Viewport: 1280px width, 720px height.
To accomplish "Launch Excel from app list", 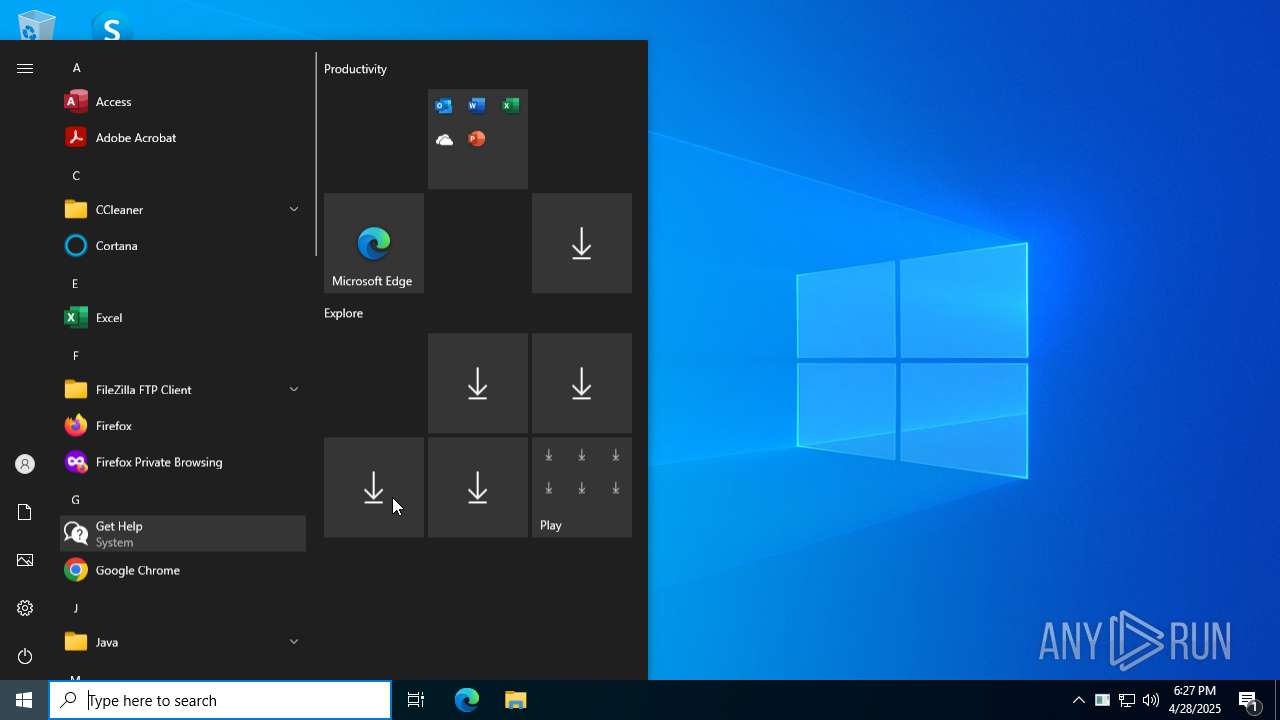I will [x=183, y=317].
